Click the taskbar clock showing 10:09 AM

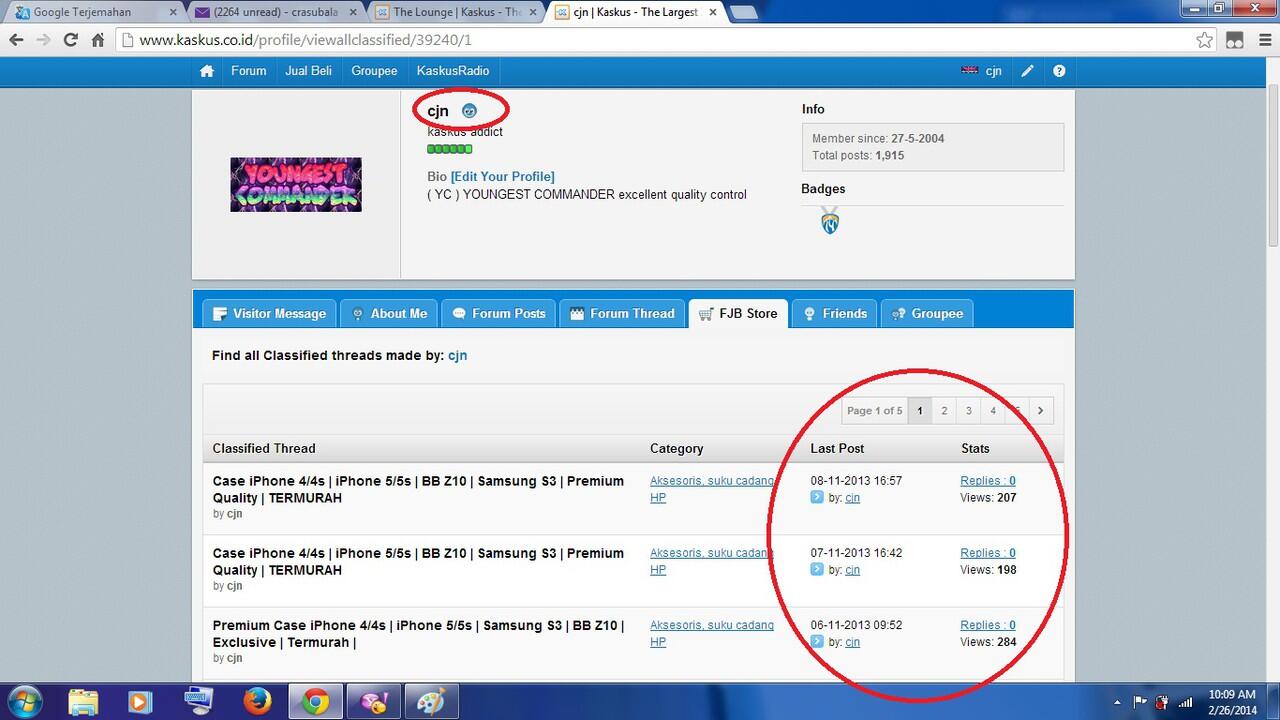[1231, 702]
